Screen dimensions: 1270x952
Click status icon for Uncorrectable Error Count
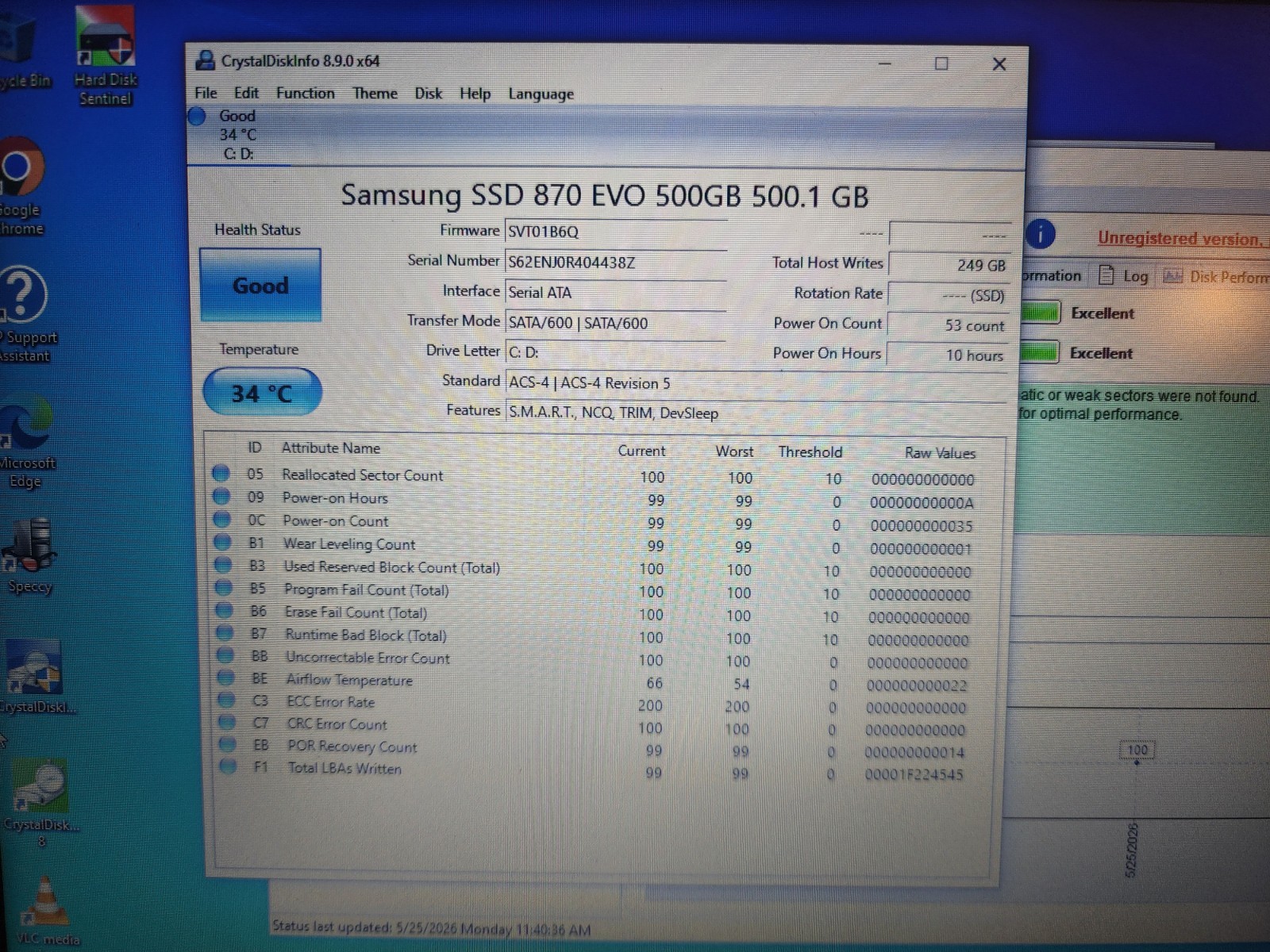[225, 655]
